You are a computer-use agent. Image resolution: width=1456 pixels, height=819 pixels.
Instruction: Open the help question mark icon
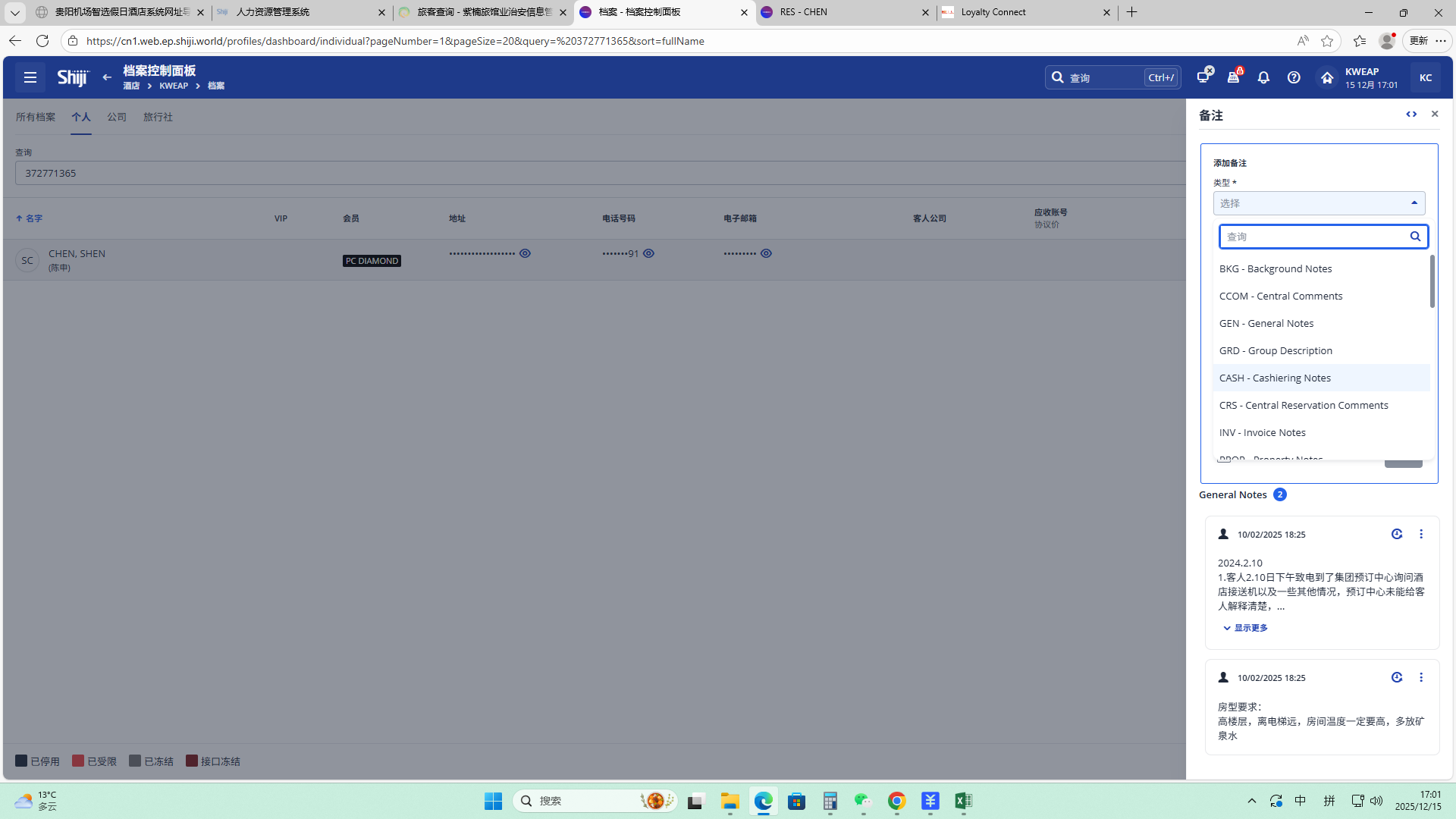tap(1294, 77)
